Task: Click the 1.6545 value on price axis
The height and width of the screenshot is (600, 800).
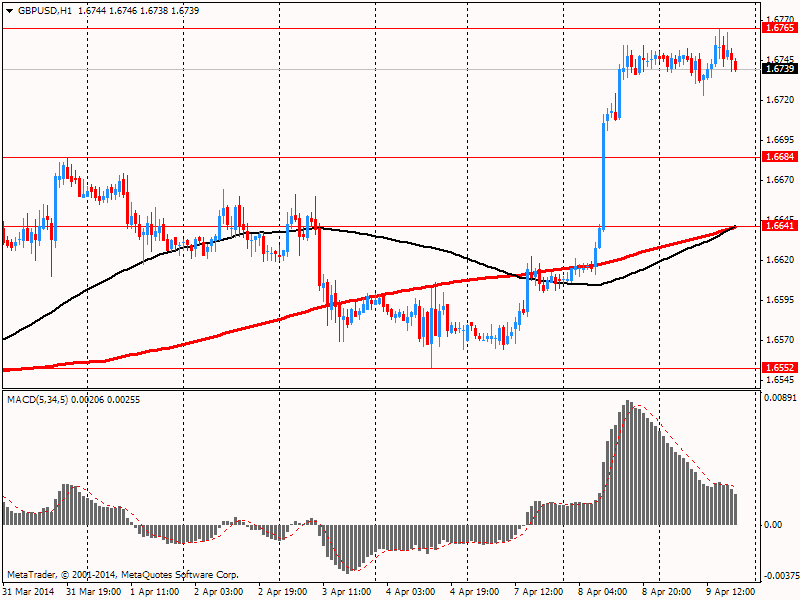Action: coord(781,380)
